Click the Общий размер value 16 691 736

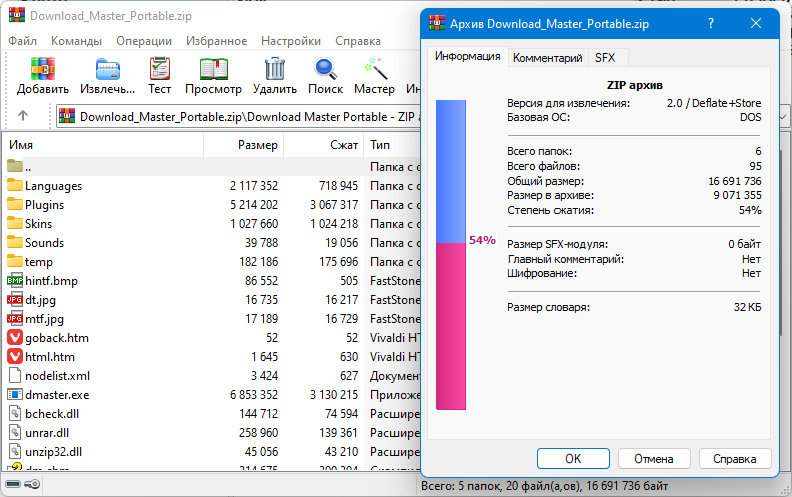pyautogui.click(x=734, y=181)
